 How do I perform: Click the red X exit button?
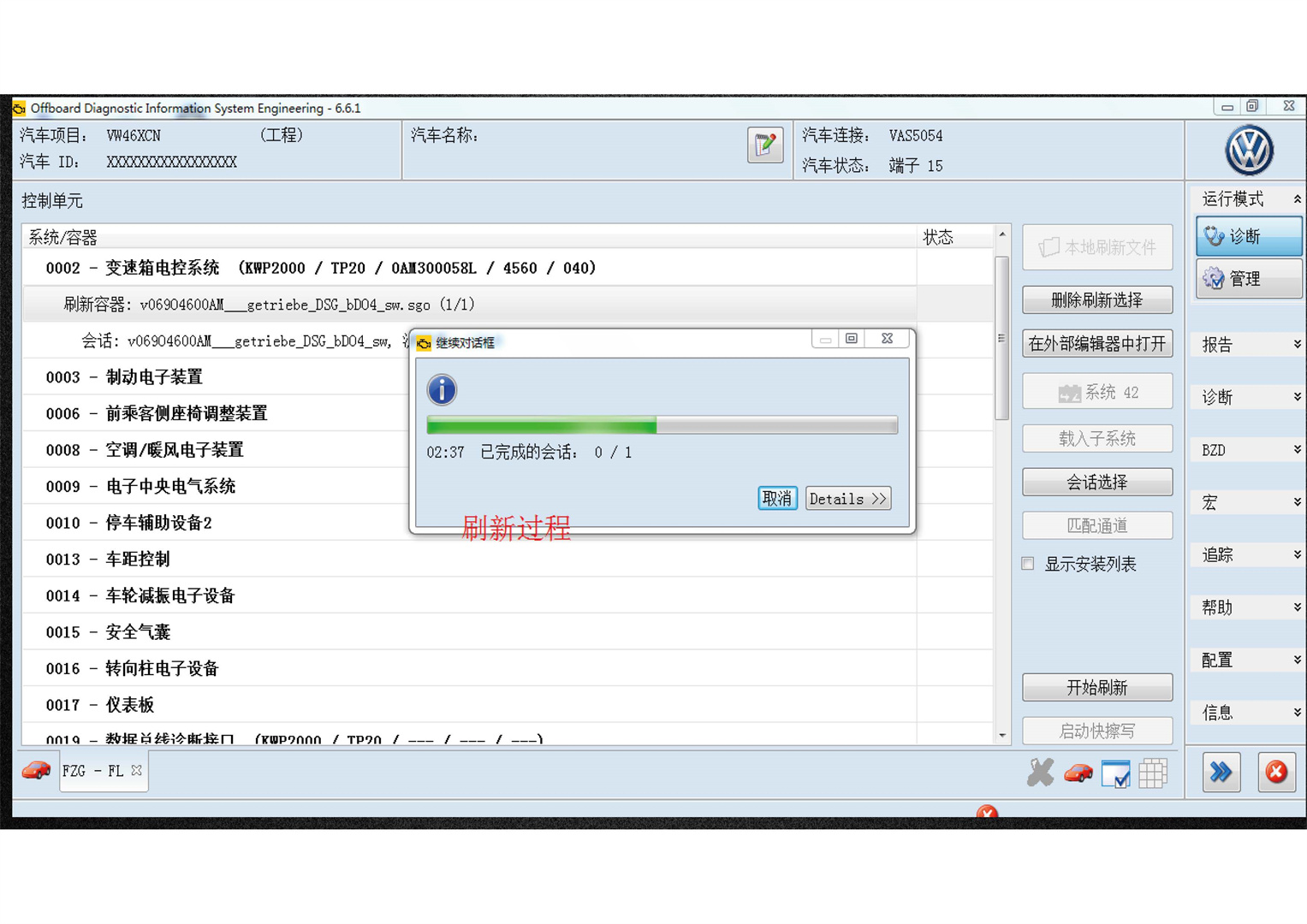pyautogui.click(x=1275, y=773)
